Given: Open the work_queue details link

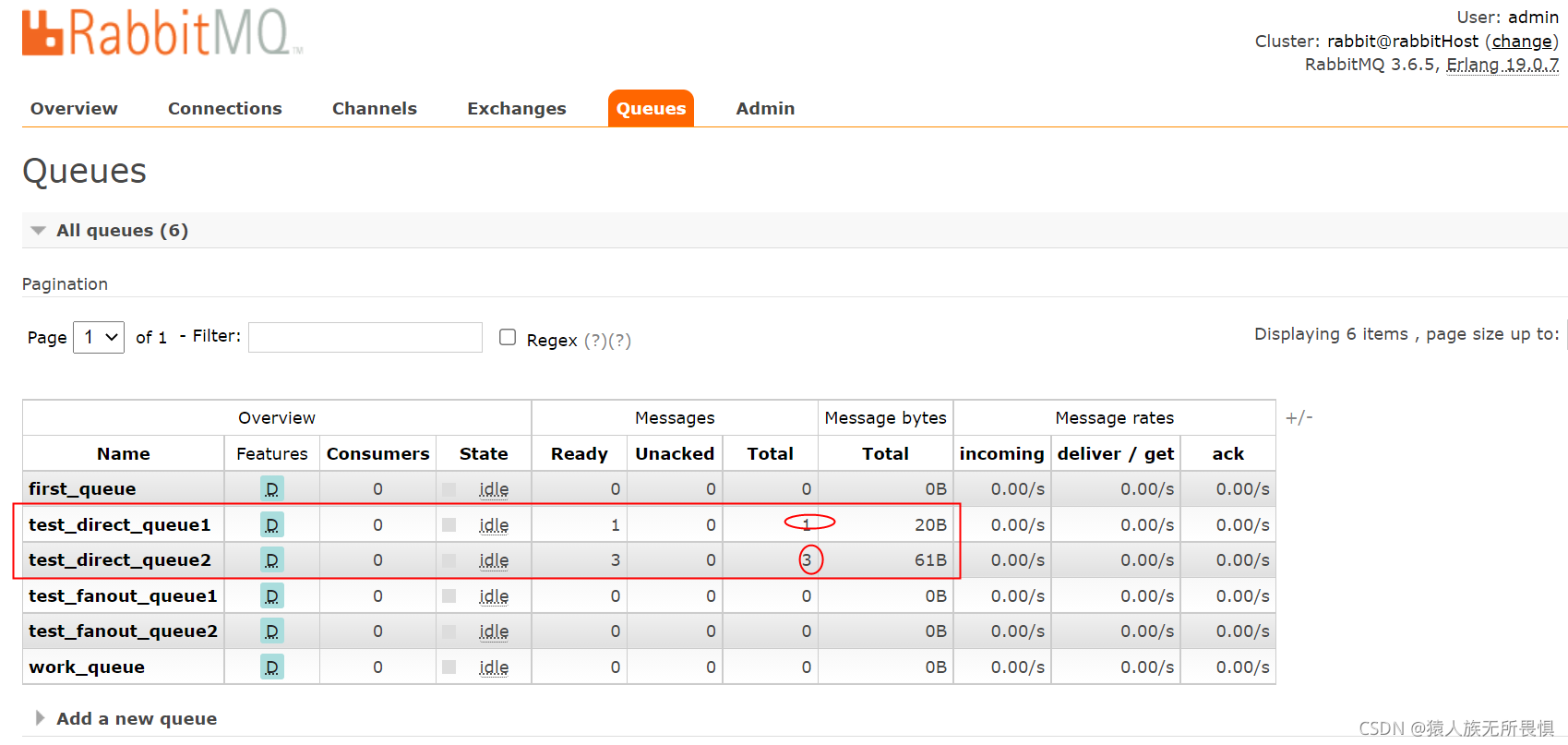Looking at the screenshot, I should click(87, 667).
